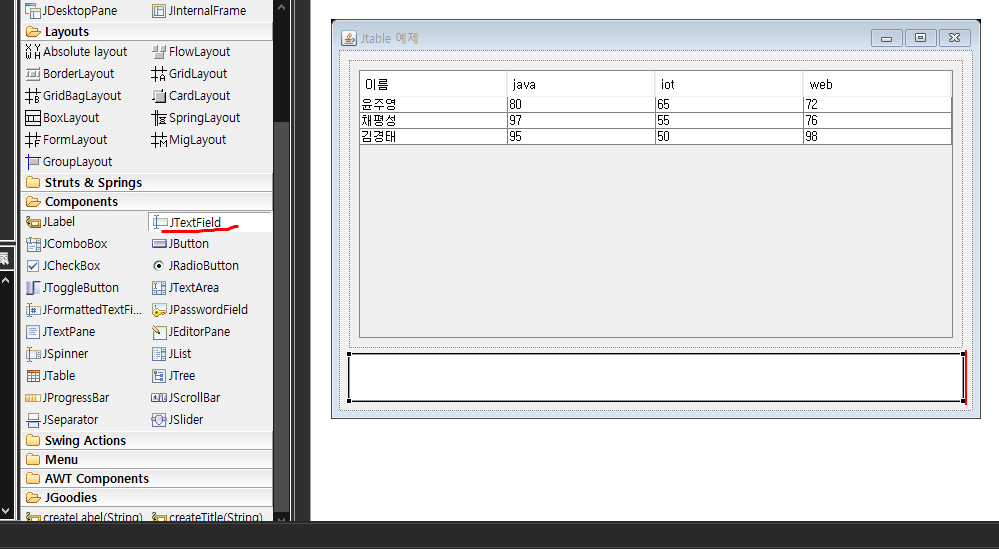The image size is (999, 549).
Task: Click the iot column header
Action: [729, 84]
